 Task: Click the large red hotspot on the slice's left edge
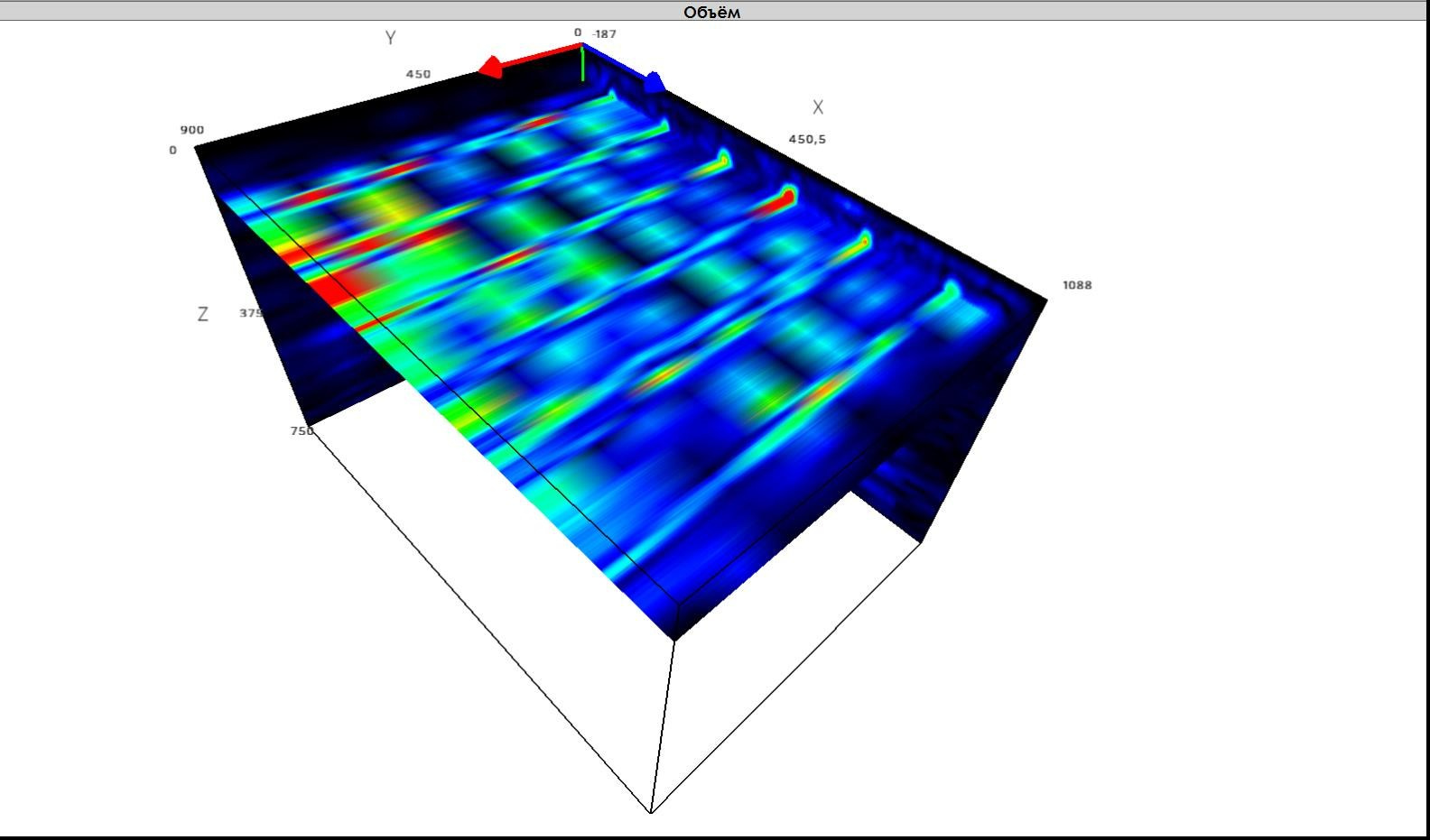click(x=339, y=284)
